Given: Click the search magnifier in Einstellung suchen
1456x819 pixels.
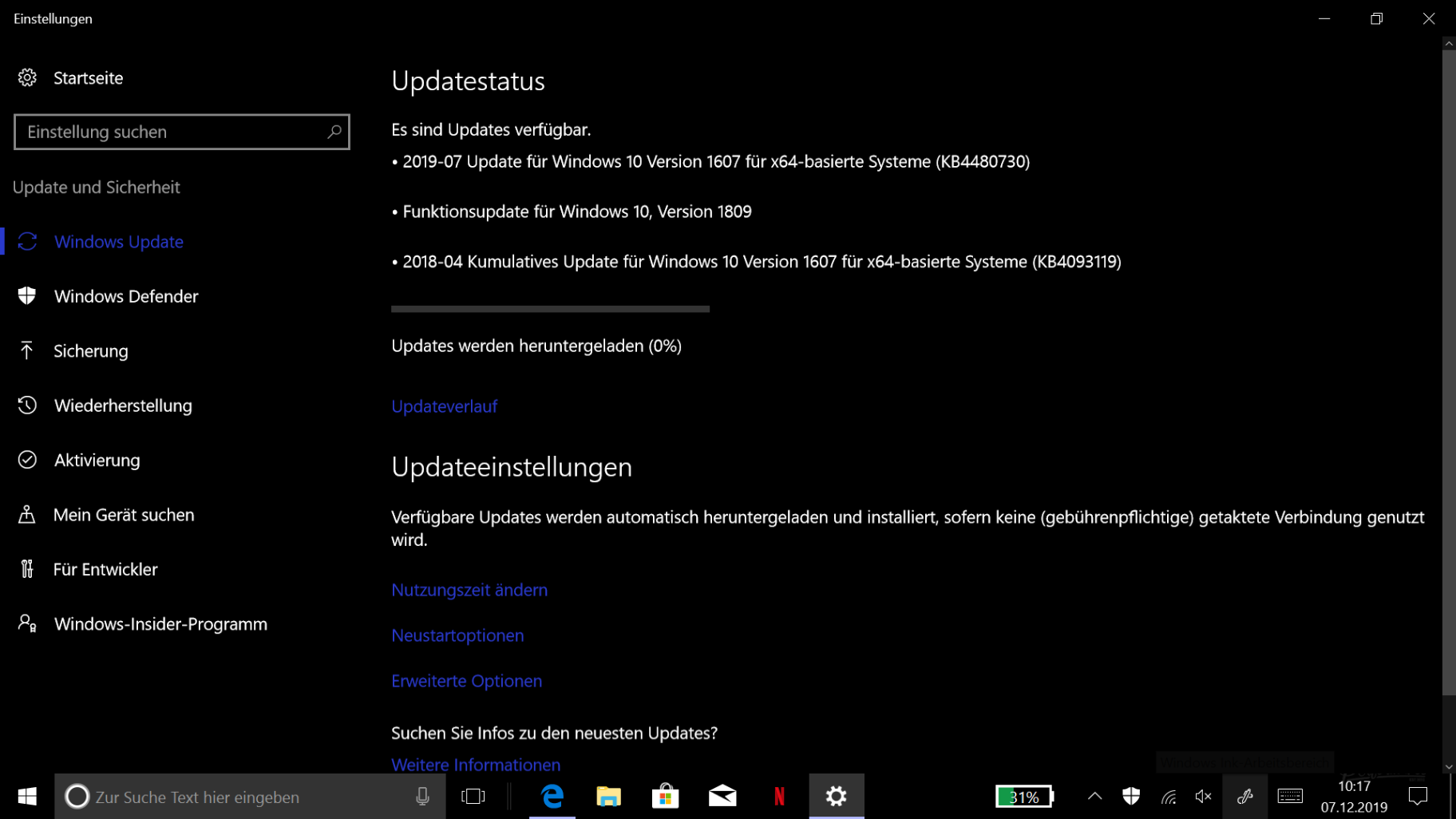Looking at the screenshot, I should (x=334, y=132).
